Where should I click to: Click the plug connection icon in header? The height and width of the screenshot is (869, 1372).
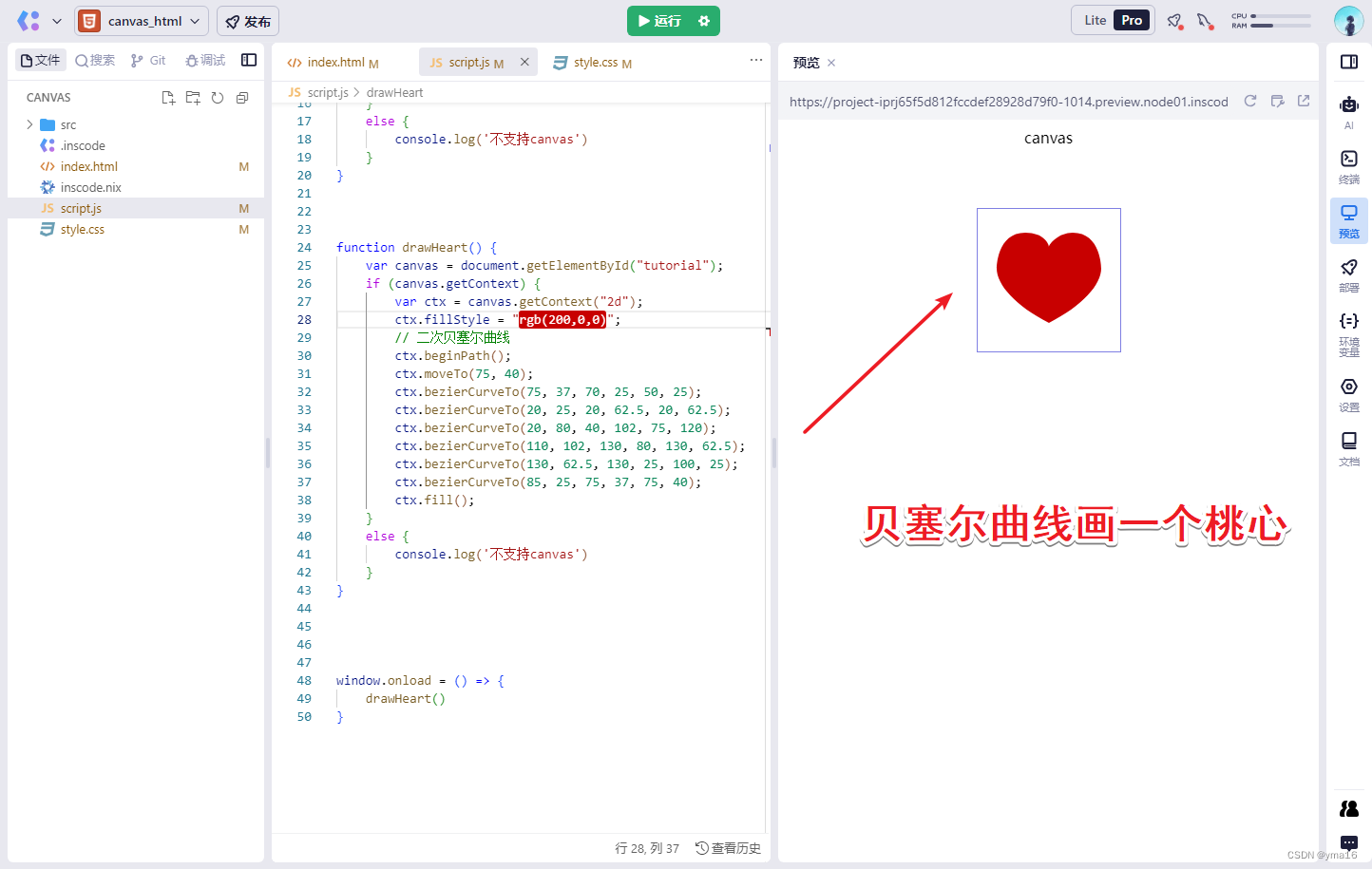click(x=1205, y=21)
